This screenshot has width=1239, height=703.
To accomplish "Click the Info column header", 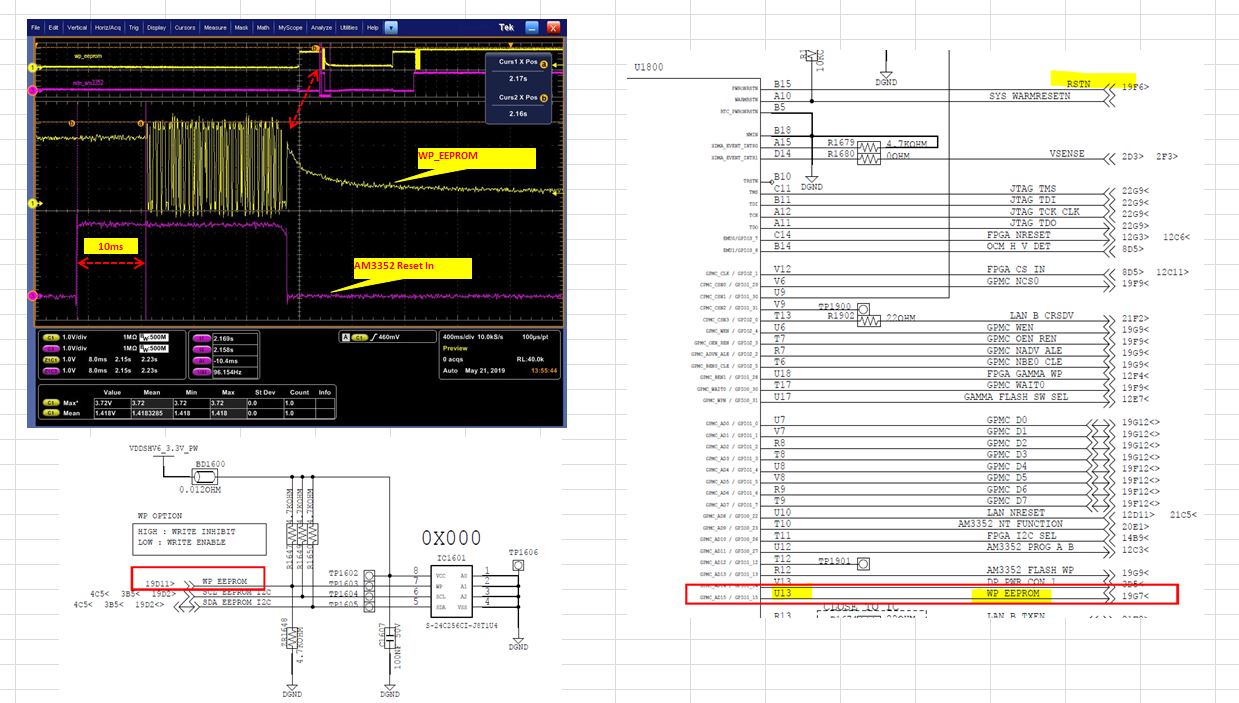I will [x=325, y=392].
